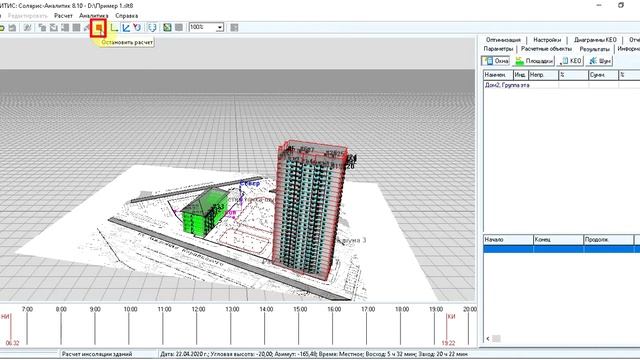The width and height of the screenshot is (640, 360).
Task: Click the grey square icon left of zoom box
Action: tap(179, 28)
